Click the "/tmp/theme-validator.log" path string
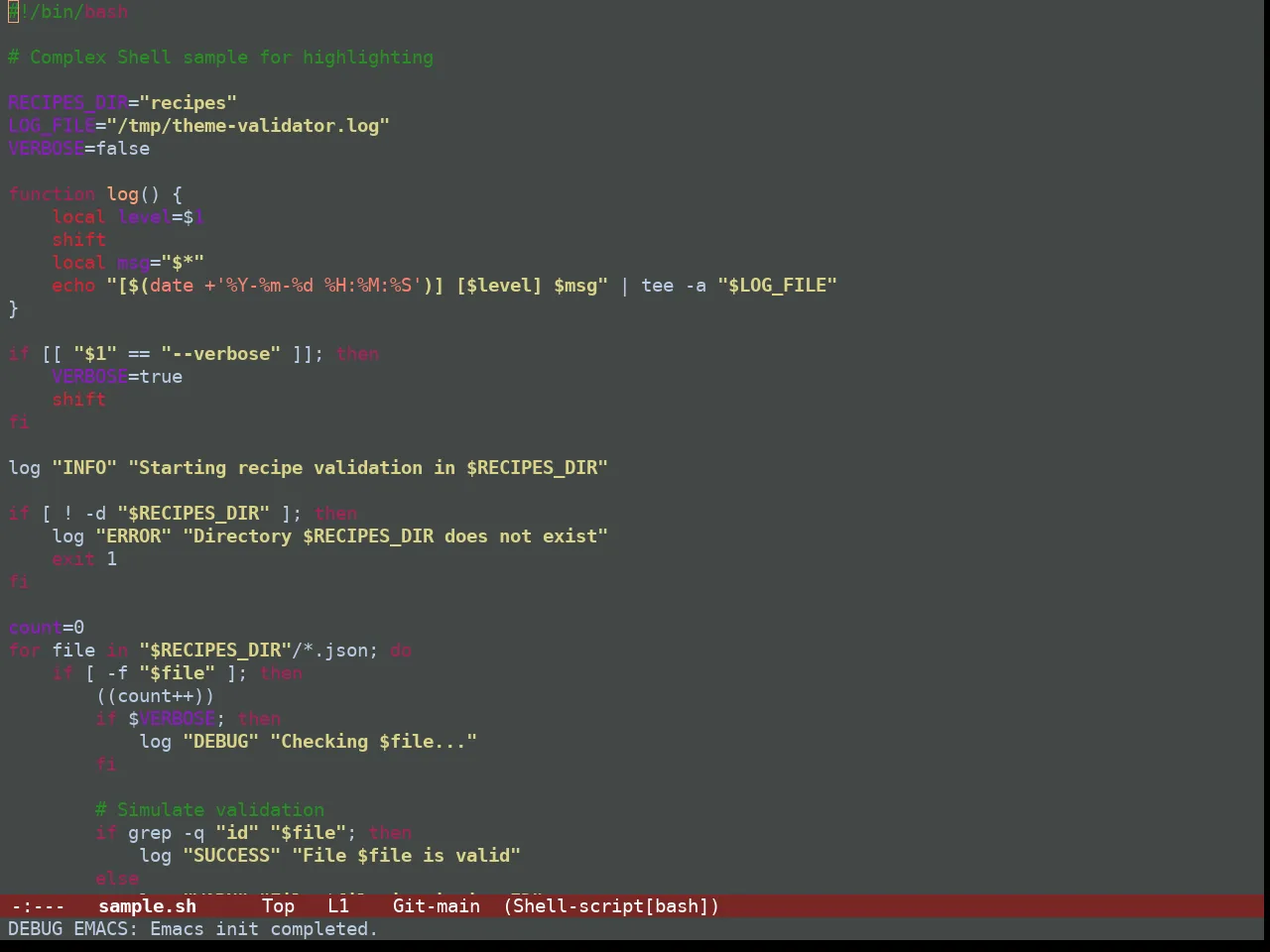The width and height of the screenshot is (1270, 952). pyautogui.click(x=248, y=126)
